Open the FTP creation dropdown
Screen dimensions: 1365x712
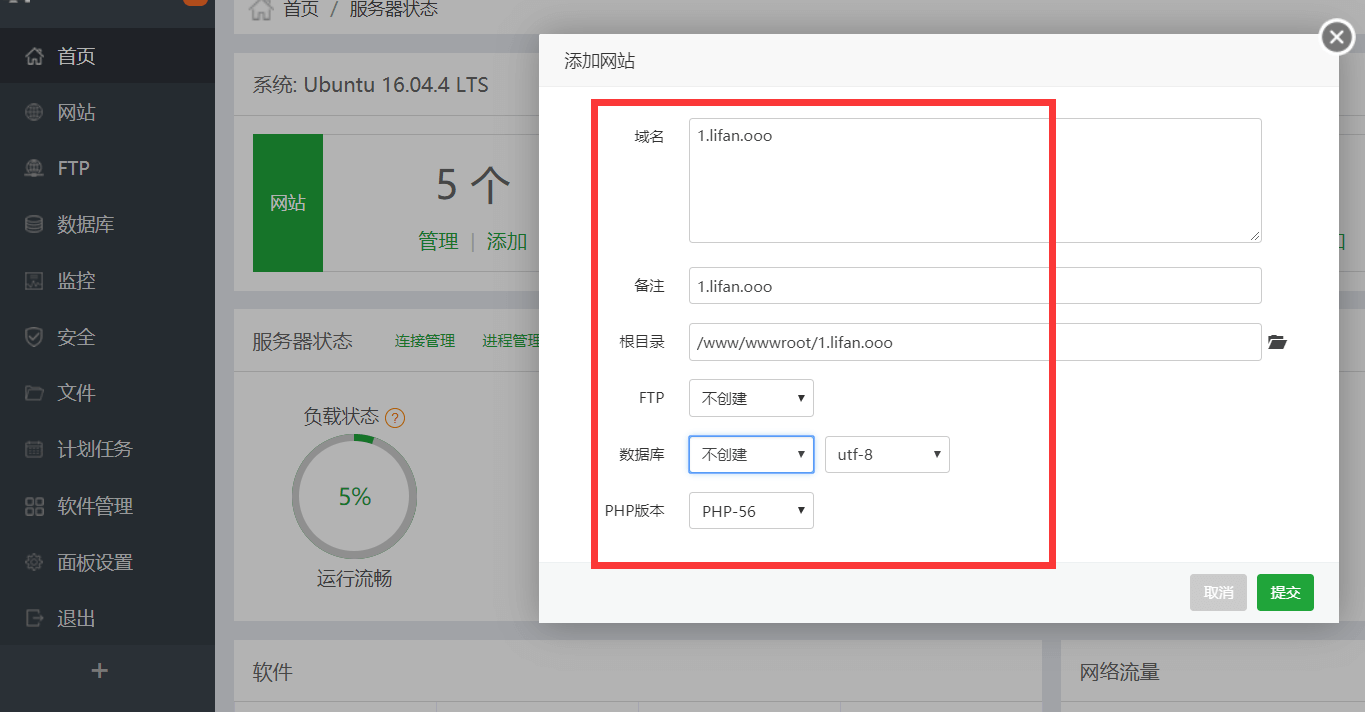751,398
